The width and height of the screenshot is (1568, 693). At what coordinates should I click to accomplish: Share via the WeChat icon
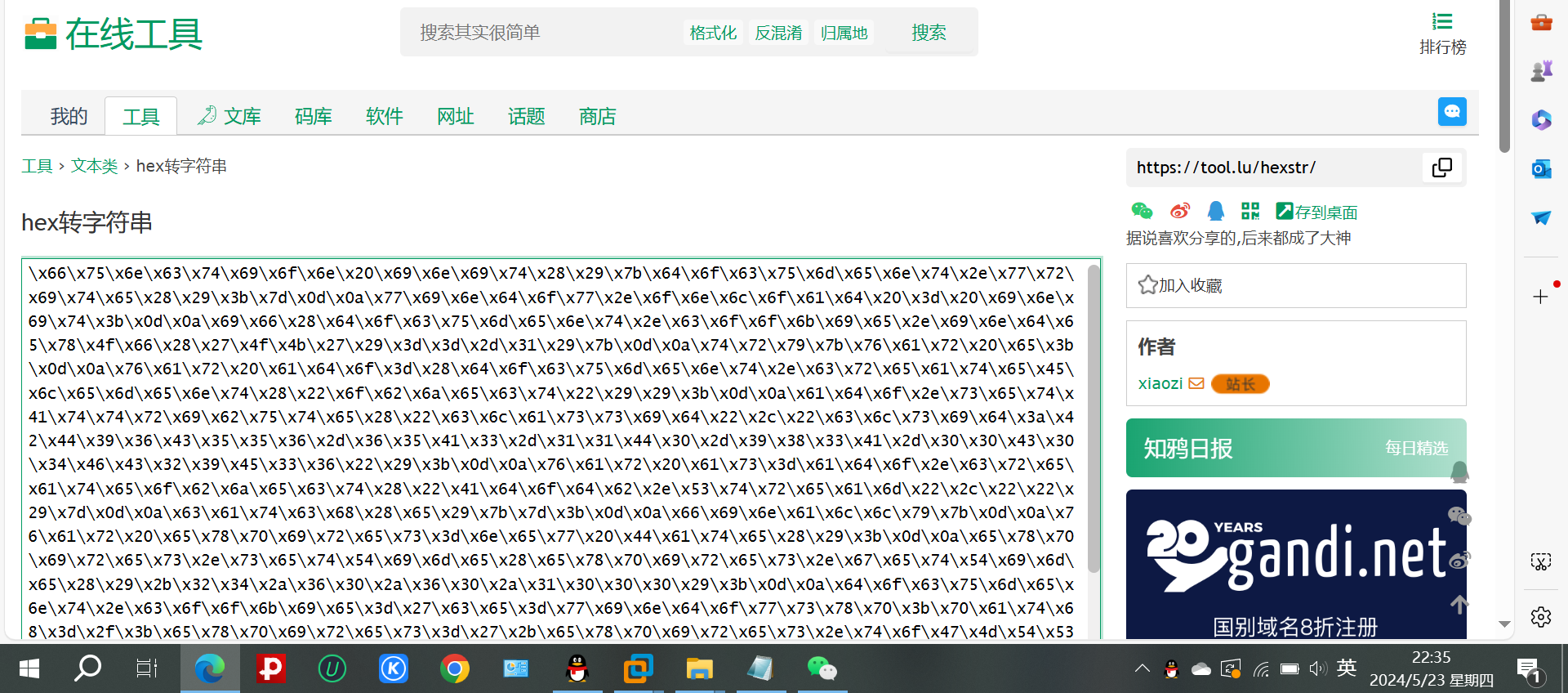(x=1142, y=212)
